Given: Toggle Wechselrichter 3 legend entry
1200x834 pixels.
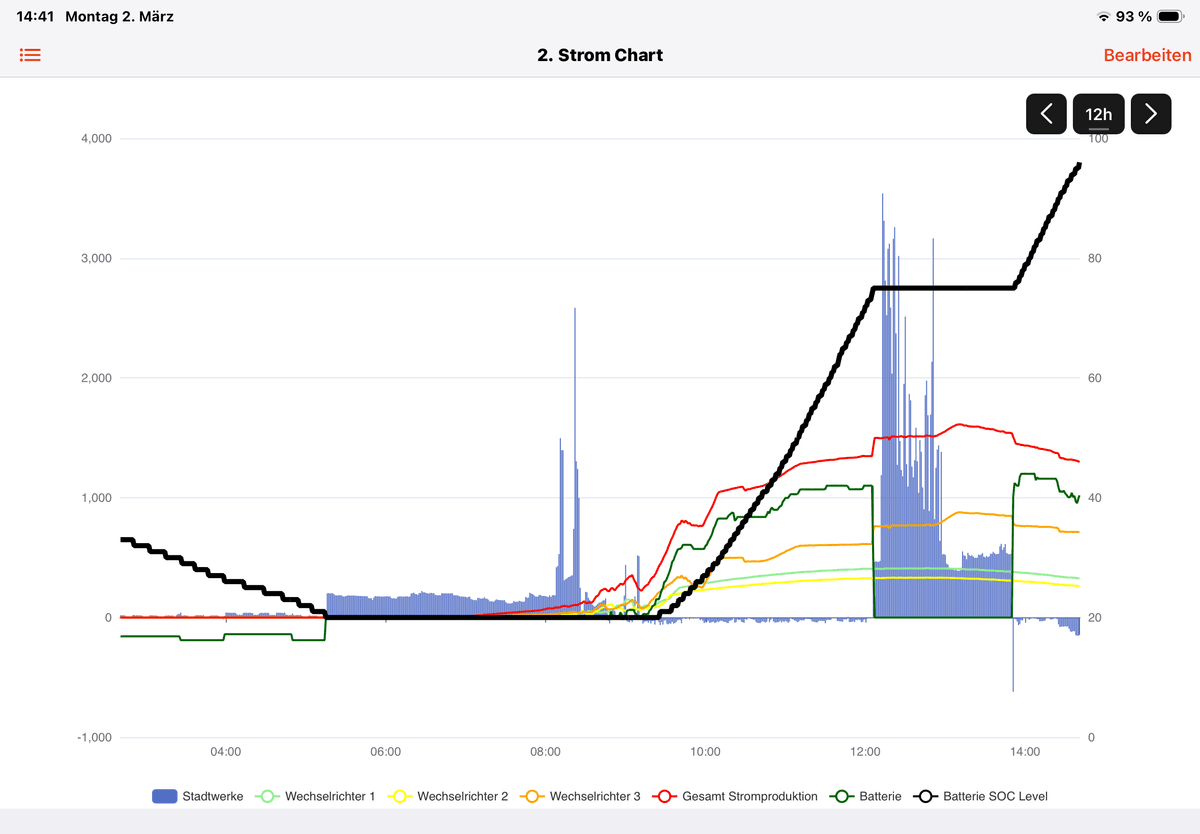Looking at the screenshot, I should click(x=580, y=796).
